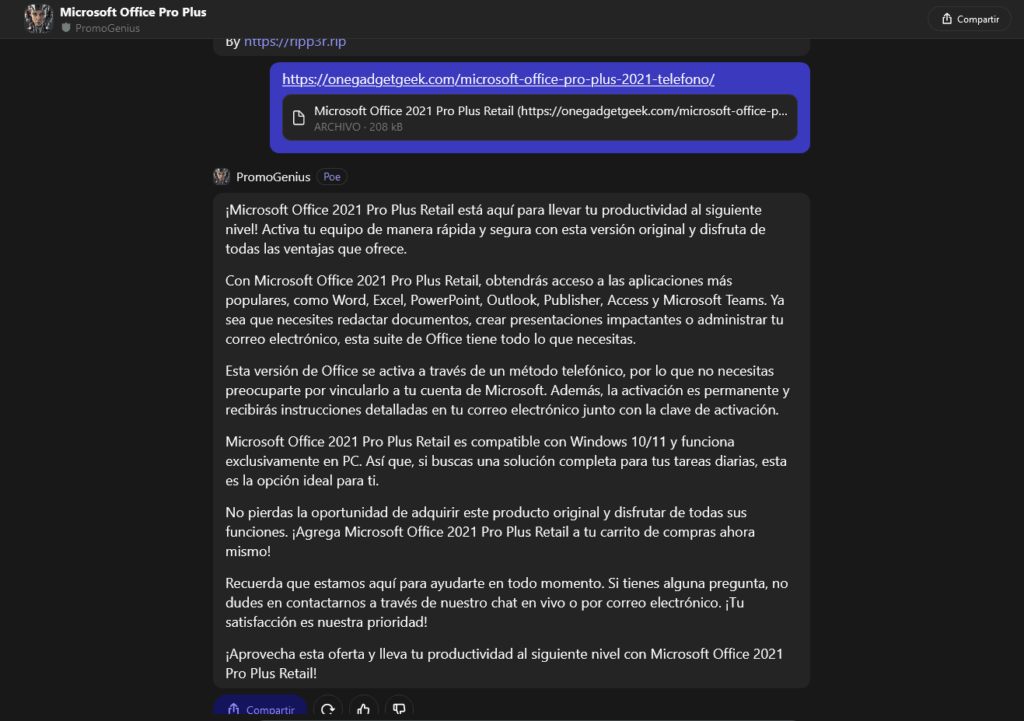Click the ARCHIVO 208 kB file size label

[x=358, y=127]
